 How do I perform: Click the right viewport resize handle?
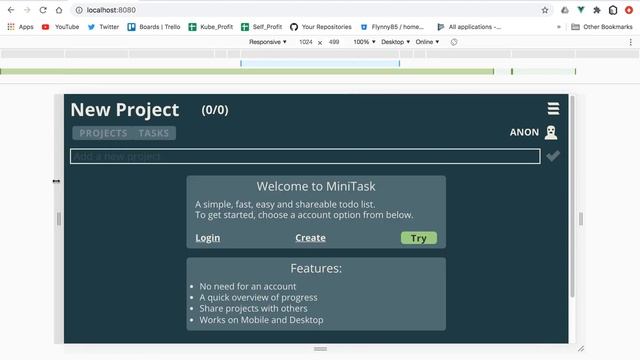581,219
